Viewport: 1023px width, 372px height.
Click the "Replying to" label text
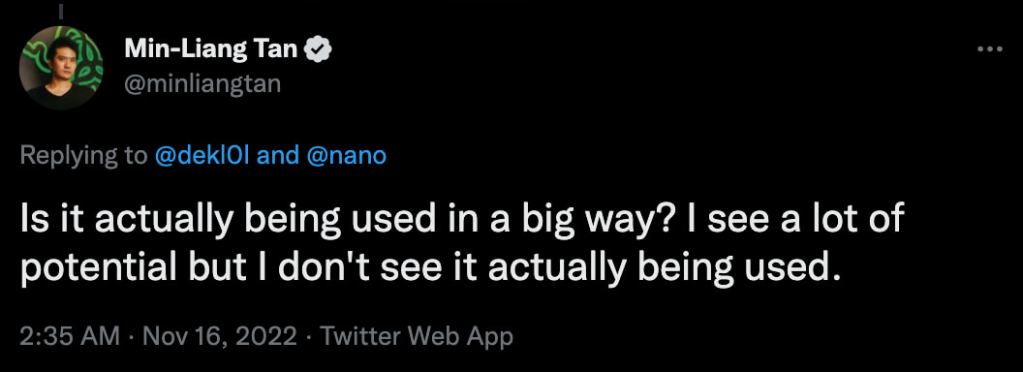(x=84, y=156)
